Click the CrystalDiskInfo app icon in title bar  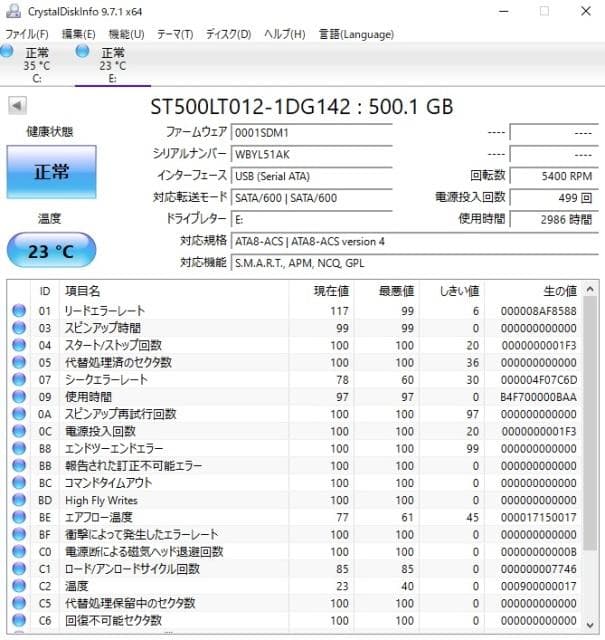click(x=9, y=11)
